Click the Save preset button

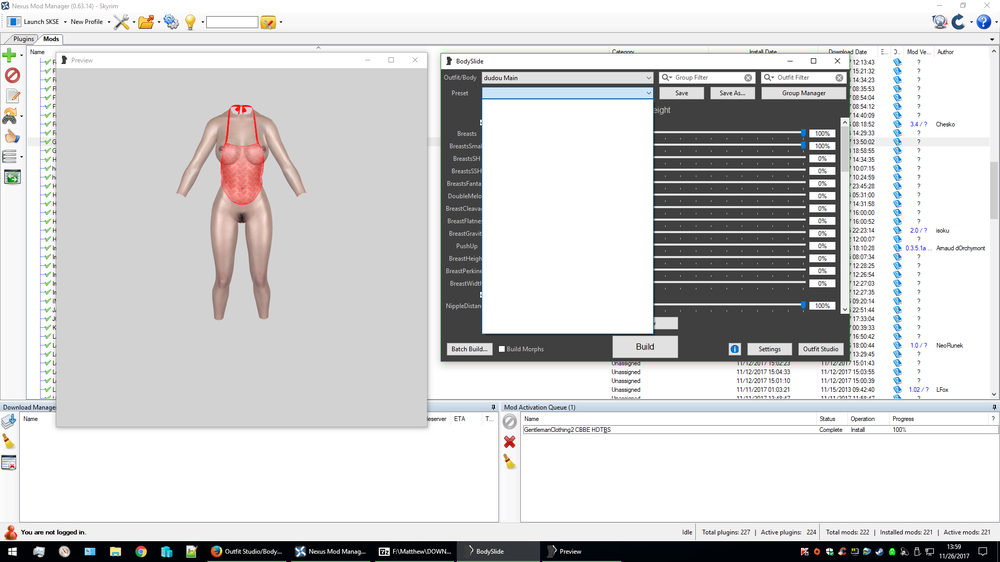pyautogui.click(x=681, y=93)
